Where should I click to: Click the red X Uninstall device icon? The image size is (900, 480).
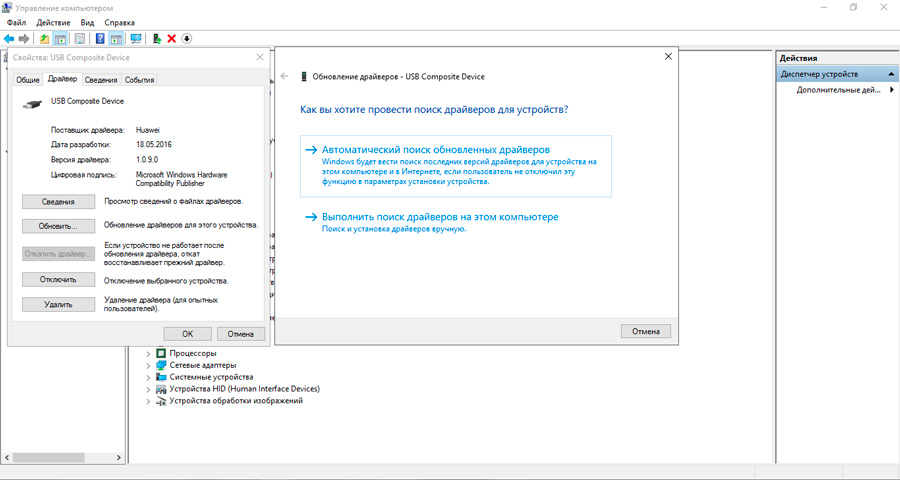pos(172,38)
